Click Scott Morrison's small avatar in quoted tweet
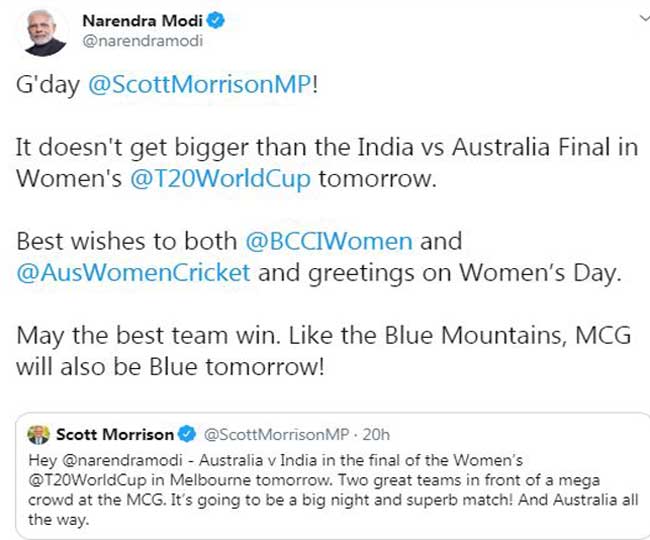The height and width of the screenshot is (540, 650). [x=38, y=434]
